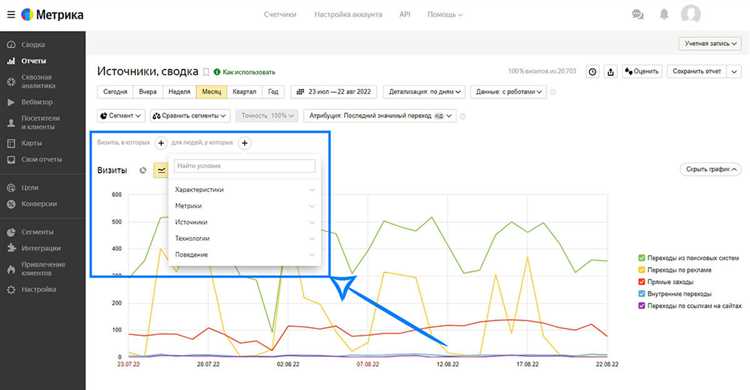The image size is (750, 390).
Task: Open Вебвизор in the left sidebar
Action: 36,102
